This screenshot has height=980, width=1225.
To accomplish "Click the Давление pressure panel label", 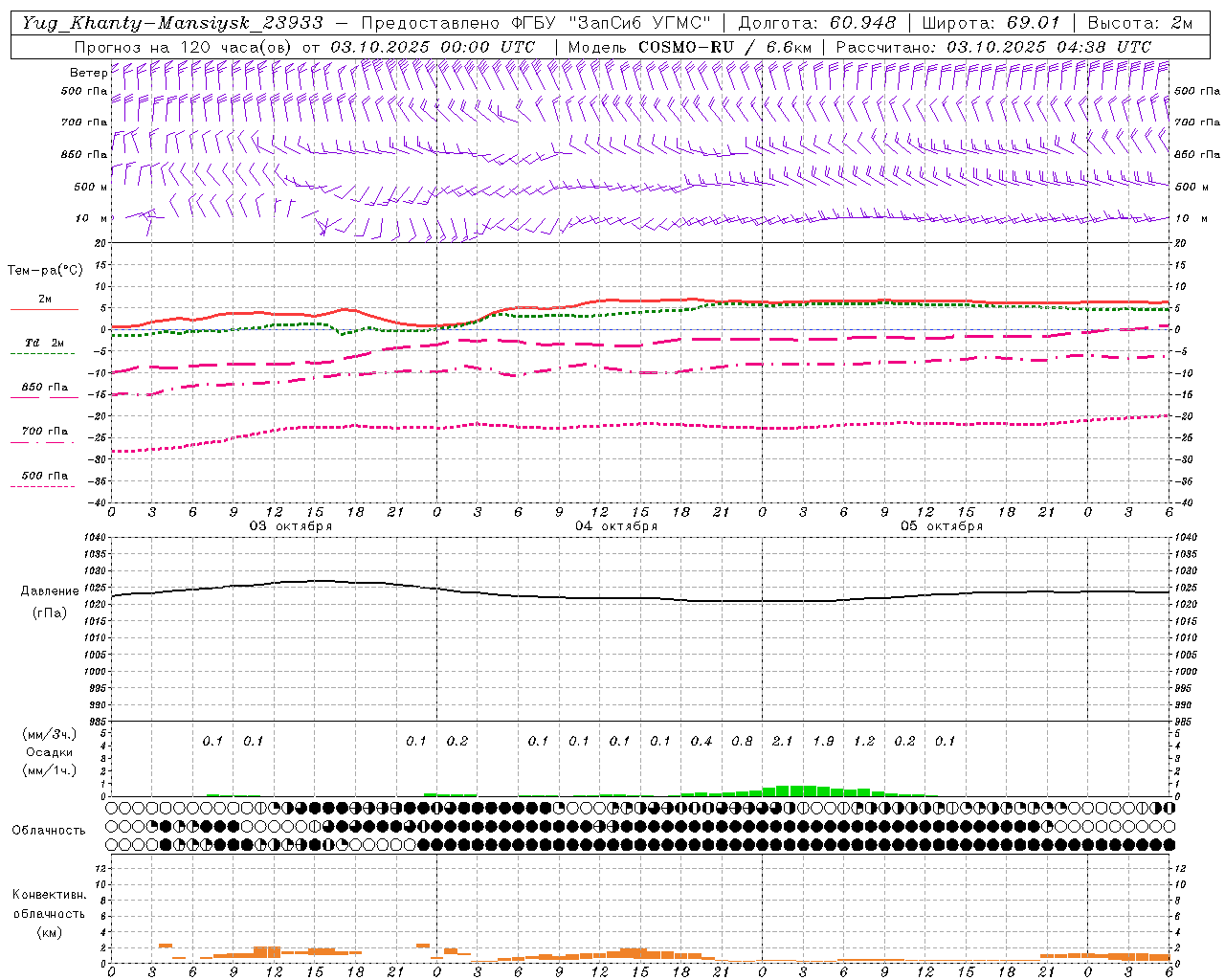I will tap(50, 591).
